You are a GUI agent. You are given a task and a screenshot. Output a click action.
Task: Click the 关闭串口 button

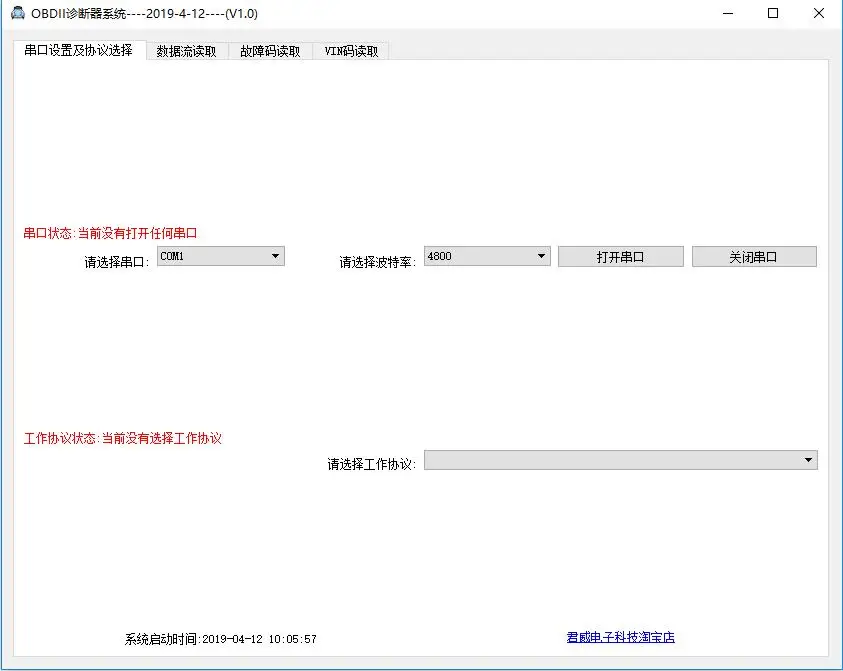754,257
